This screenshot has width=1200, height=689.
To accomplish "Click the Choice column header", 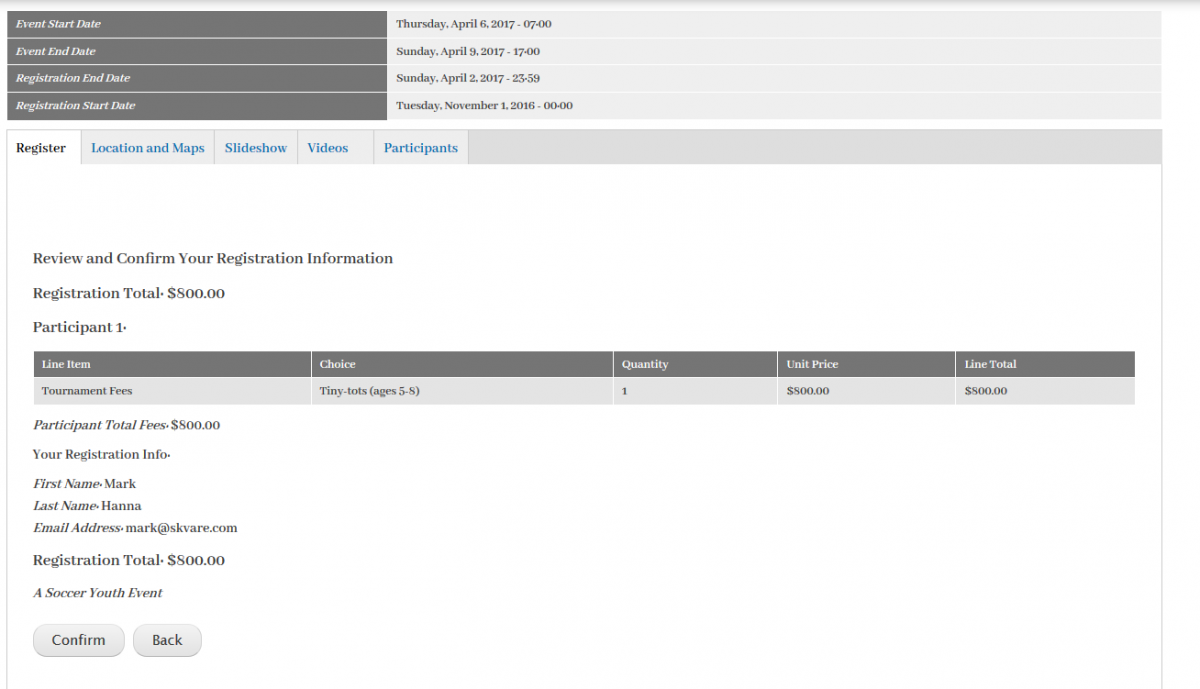I will click(x=337, y=364).
